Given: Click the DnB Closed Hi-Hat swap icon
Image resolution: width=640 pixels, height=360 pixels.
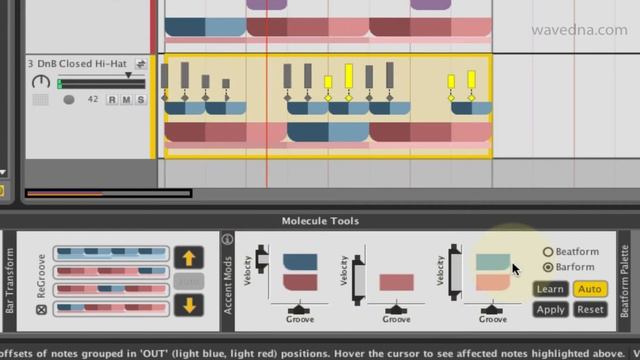Looking at the screenshot, I should [141, 64].
